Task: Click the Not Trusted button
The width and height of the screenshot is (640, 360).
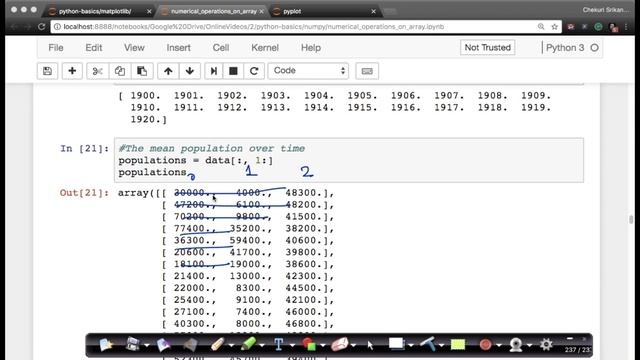Action: [487, 48]
